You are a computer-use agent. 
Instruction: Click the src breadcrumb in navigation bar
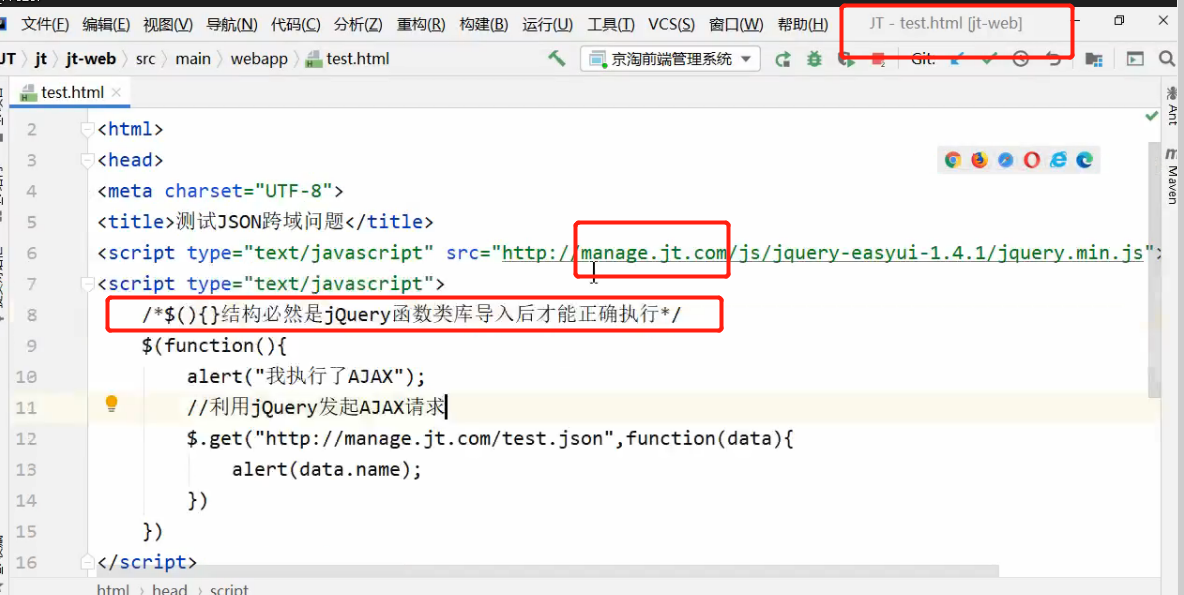coord(146,59)
